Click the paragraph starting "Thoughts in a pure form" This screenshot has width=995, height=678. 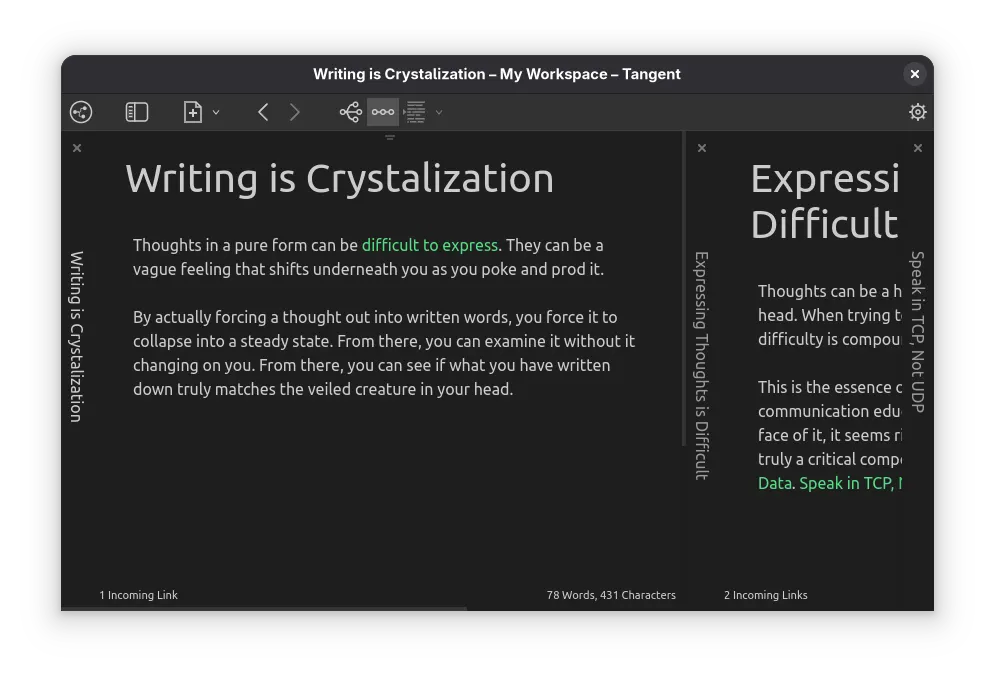[369, 257]
